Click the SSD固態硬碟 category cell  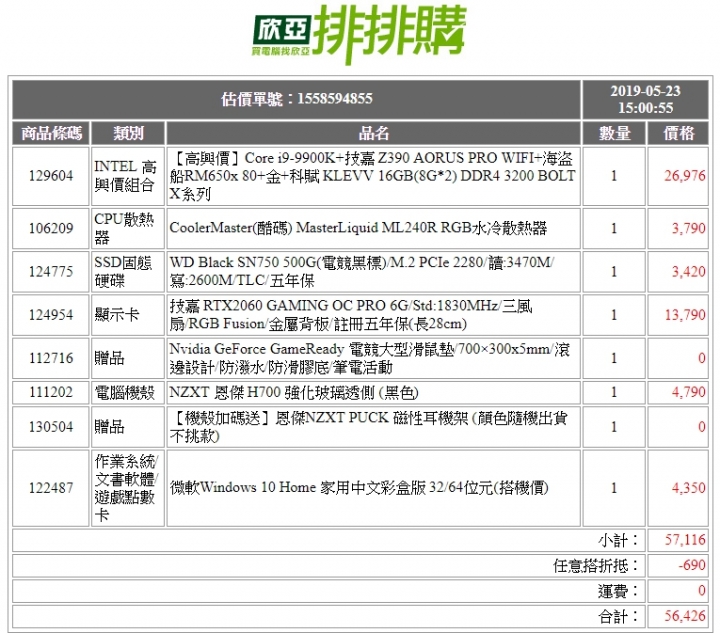128,272
